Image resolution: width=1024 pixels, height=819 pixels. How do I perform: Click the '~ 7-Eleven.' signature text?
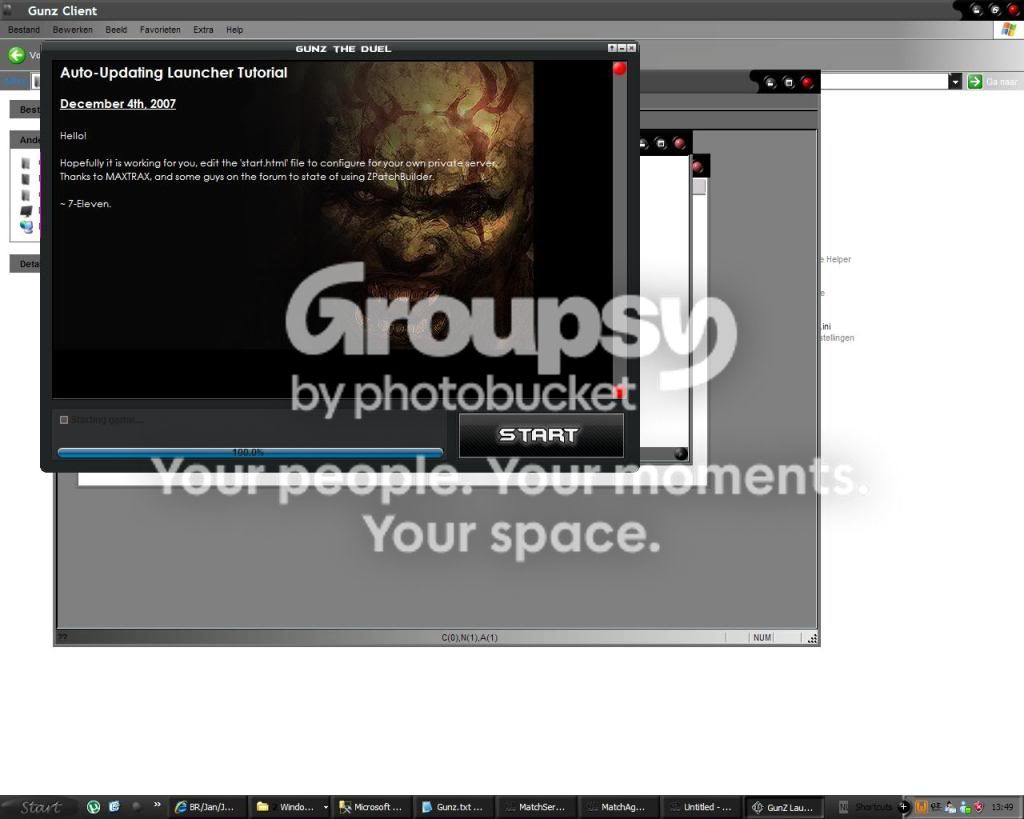click(86, 204)
